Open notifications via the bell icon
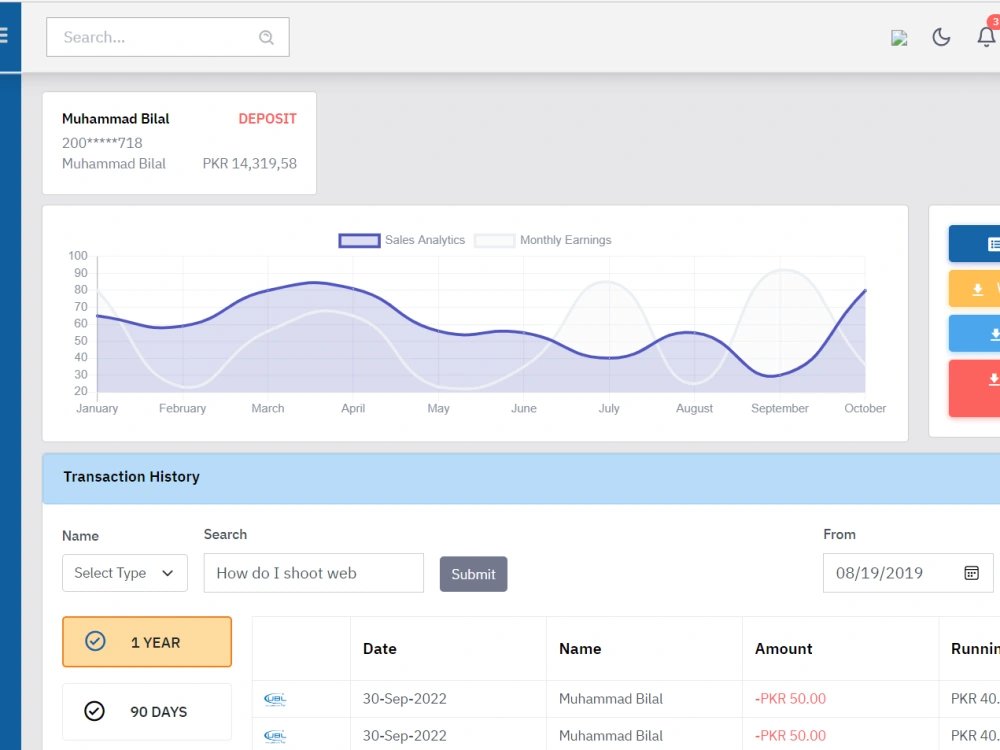This screenshot has width=1000, height=750. 986,37
